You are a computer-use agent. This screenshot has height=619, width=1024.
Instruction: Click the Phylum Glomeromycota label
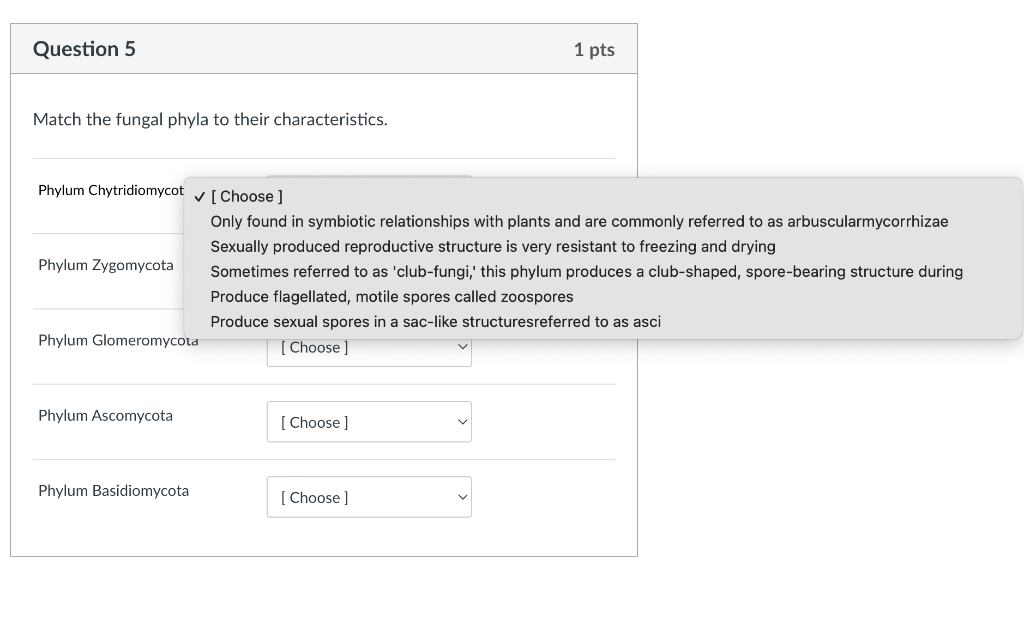click(x=117, y=340)
